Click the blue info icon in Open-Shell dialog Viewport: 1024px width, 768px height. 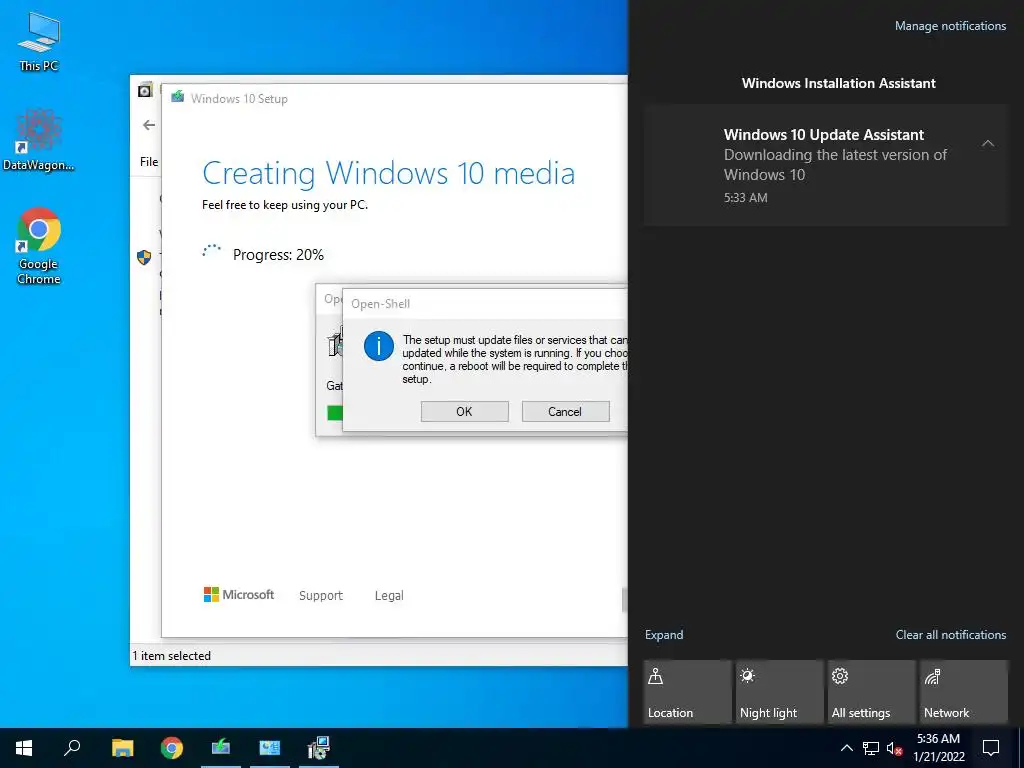[379, 346]
